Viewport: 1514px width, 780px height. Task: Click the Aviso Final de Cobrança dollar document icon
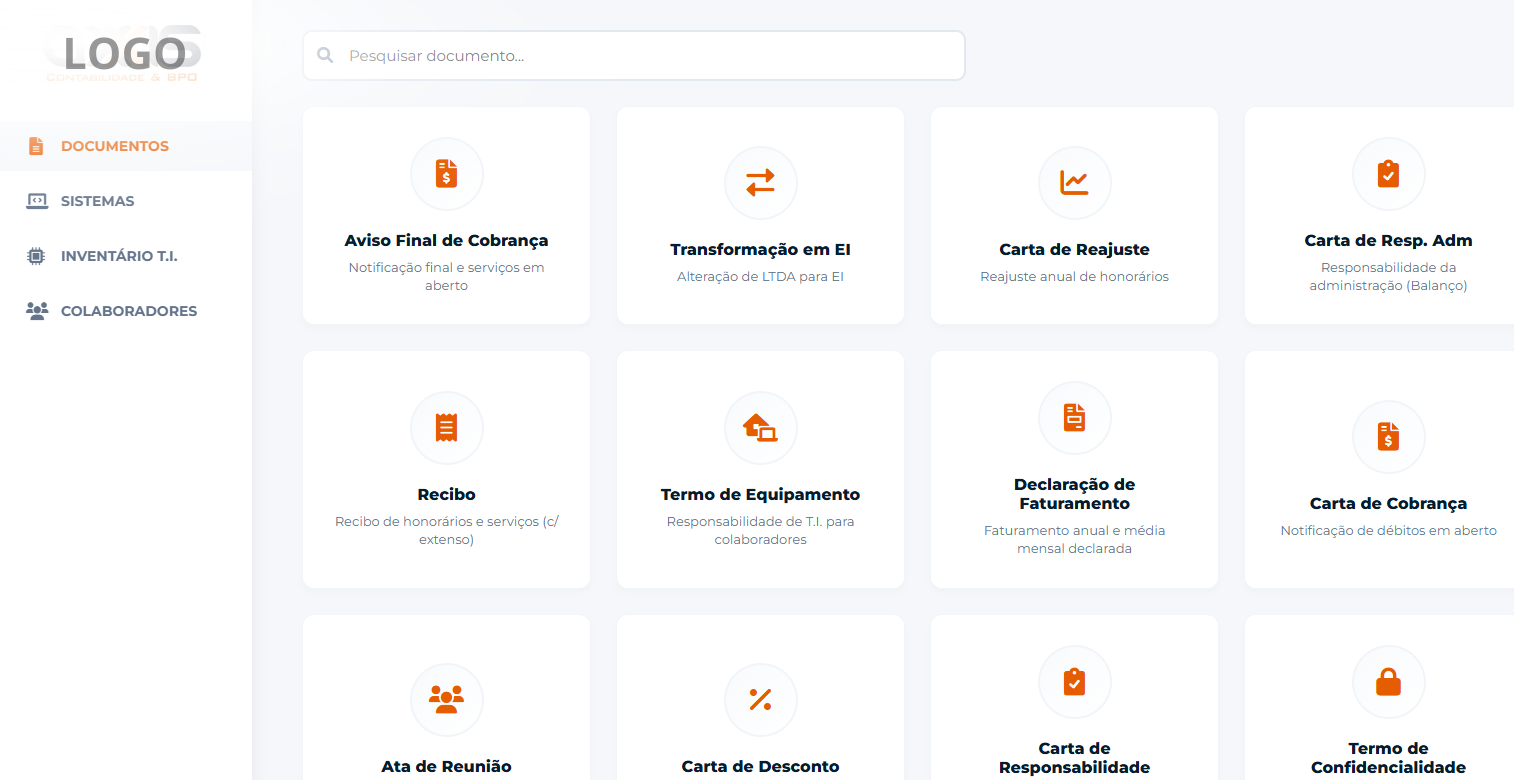tap(446, 173)
